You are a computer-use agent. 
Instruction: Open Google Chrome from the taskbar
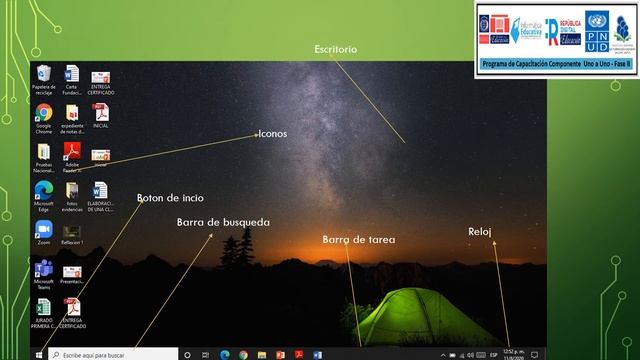244,355
